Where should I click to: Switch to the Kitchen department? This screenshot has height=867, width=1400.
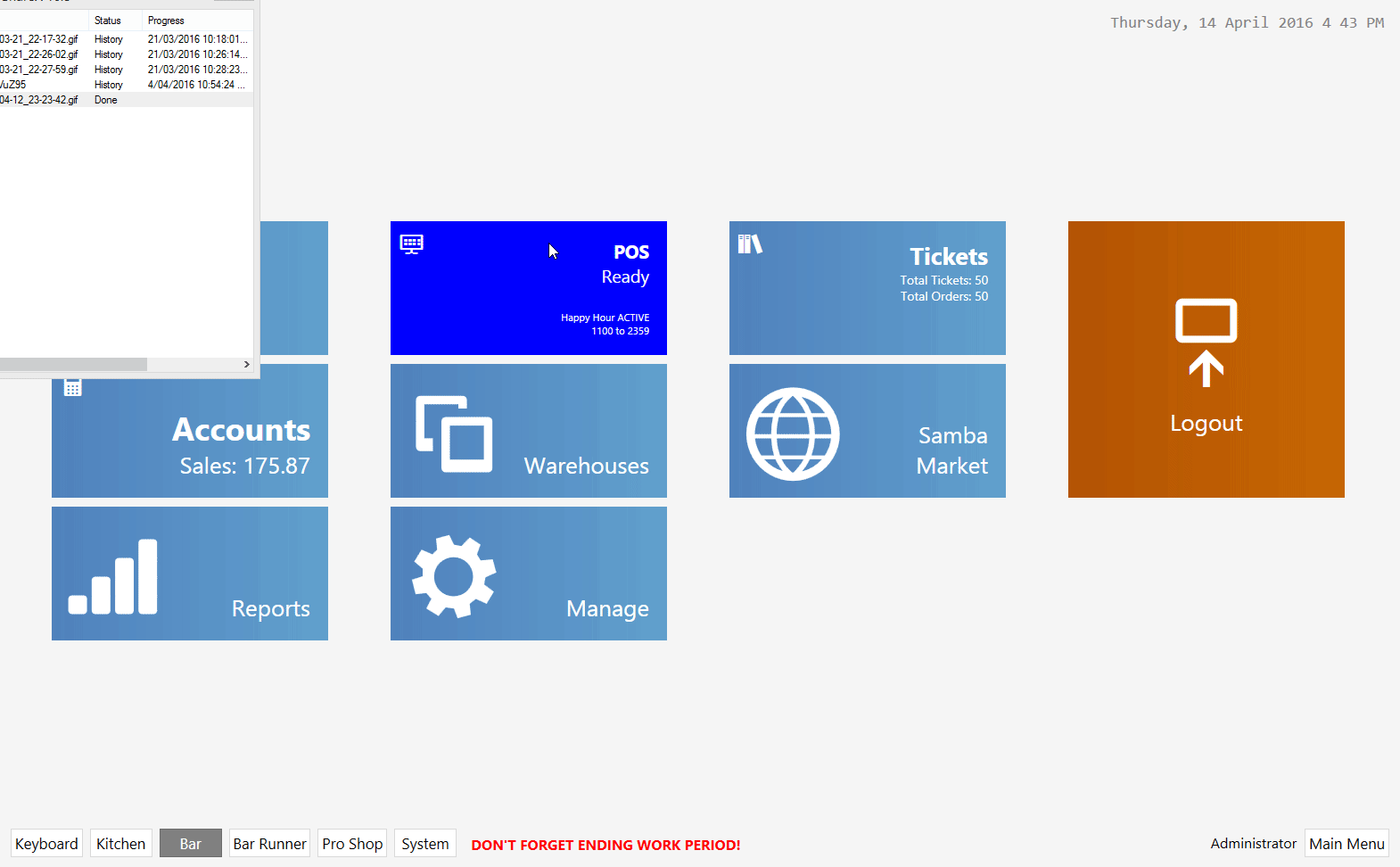click(120, 844)
